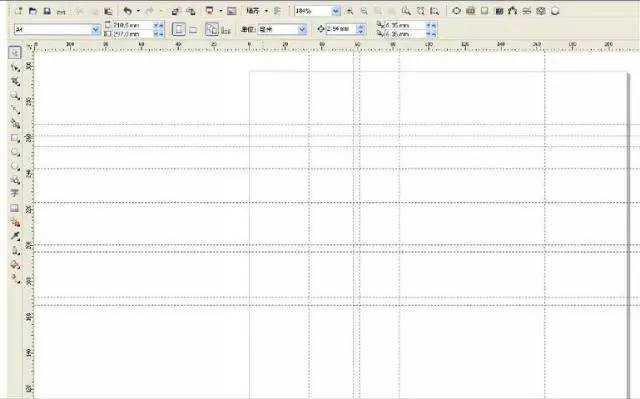This screenshot has width=640, height=399.
Task: Click the Undo arrow icon
Action: pos(128,11)
